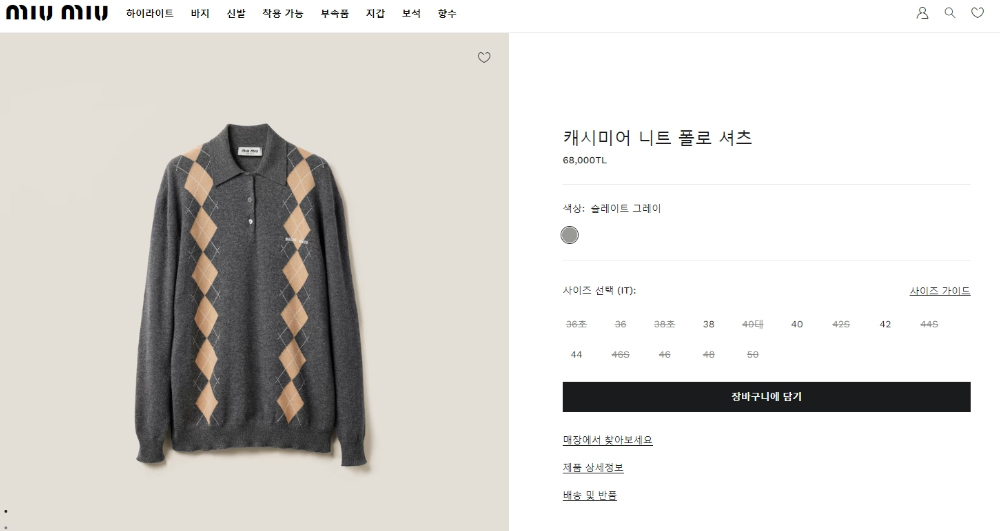
Task: Choose size 40
Action: tap(797, 324)
